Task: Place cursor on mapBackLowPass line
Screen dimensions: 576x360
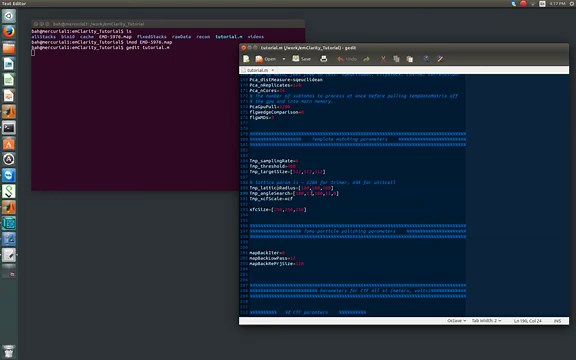Action: pyautogui.click(x=272, y=258)
